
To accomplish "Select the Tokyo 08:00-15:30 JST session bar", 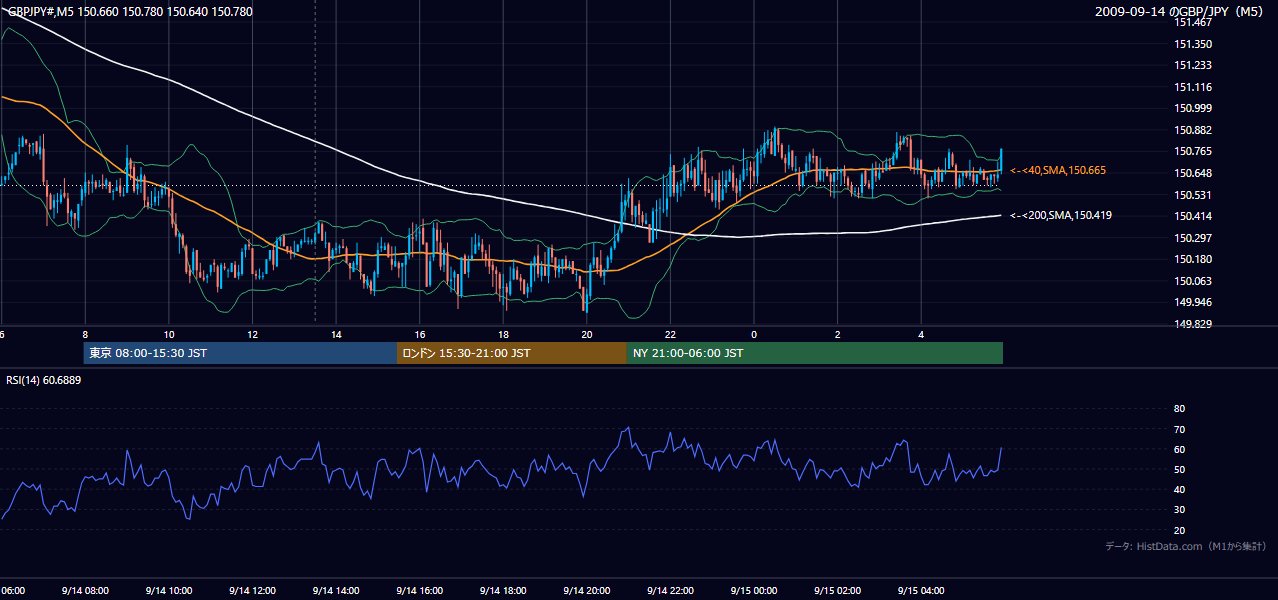I will [x=240, y=353].
